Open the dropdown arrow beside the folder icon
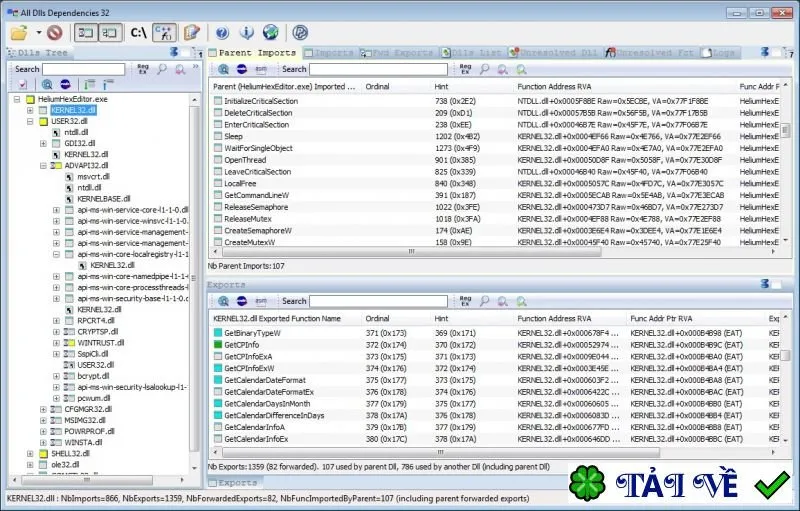 39,33
